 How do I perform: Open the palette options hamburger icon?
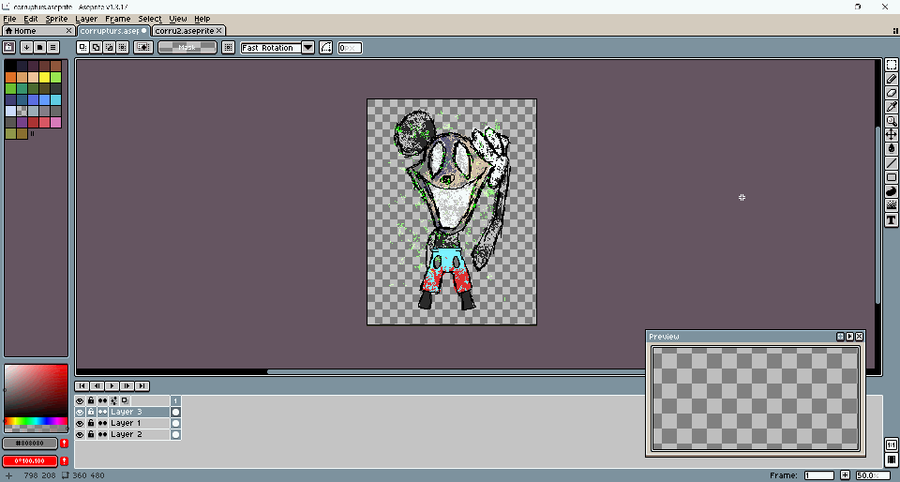click(53, 47)
